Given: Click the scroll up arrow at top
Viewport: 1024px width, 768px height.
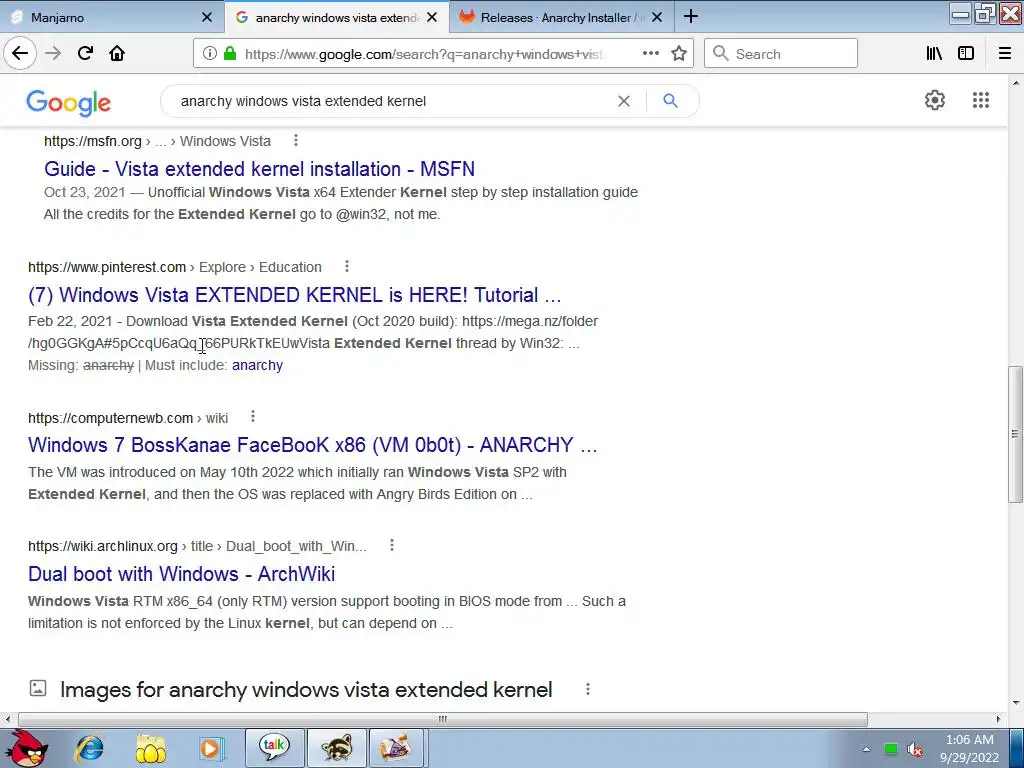Looking at the screenshot, I should tap(1015, 84).
